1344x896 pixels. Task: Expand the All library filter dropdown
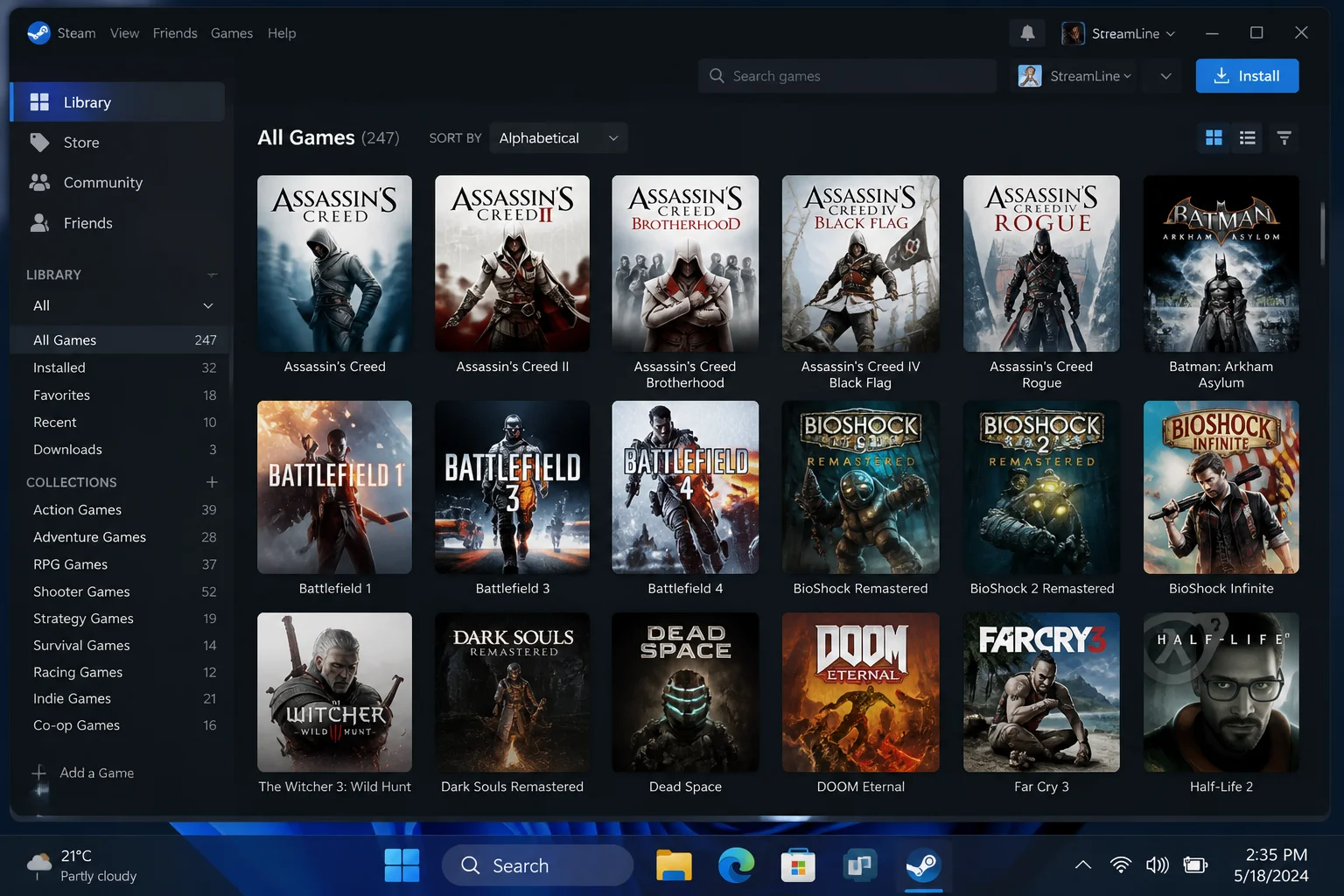[x=122, y=305]
